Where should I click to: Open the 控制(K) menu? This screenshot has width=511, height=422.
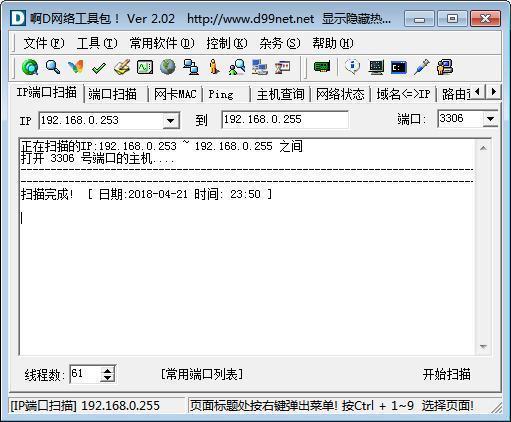point(227,43)
